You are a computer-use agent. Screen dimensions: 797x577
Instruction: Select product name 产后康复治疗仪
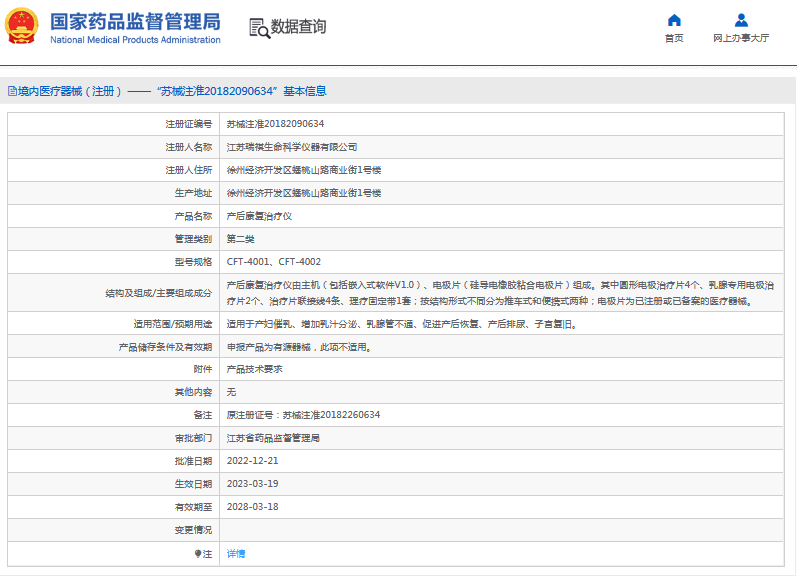pyautogui.click(x=259, y=216)
